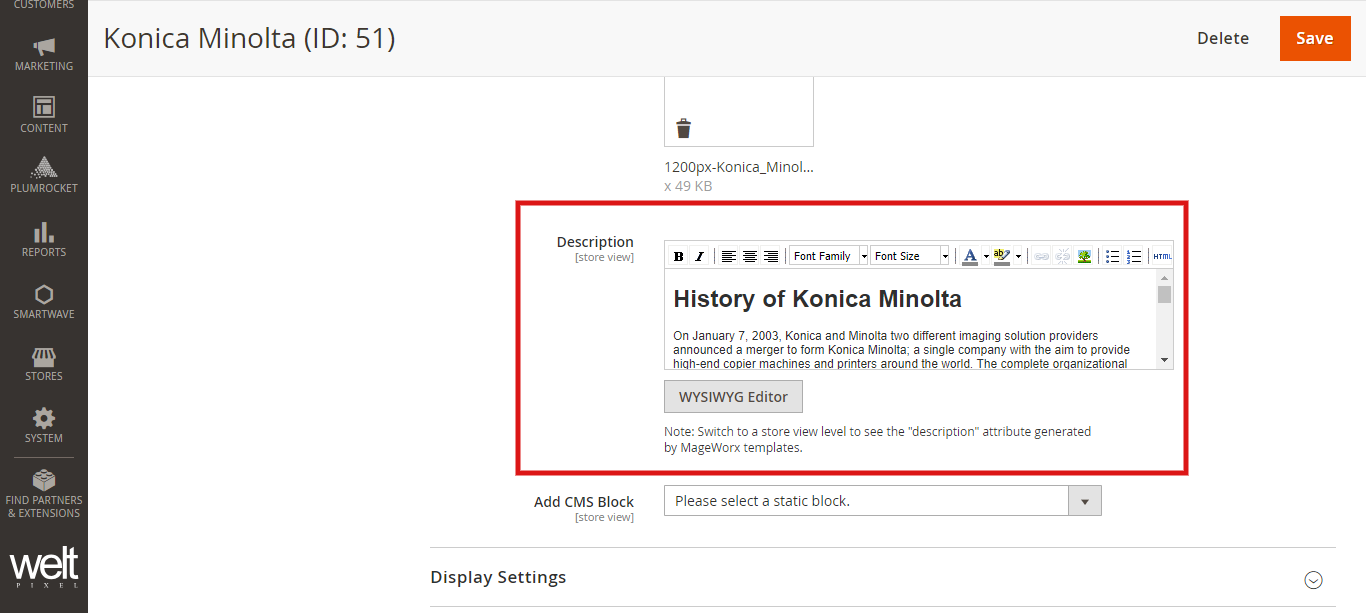The image size is (1366, 613).
Task: Open the Add CMS Block dropdown
Action: click(883, 501)
